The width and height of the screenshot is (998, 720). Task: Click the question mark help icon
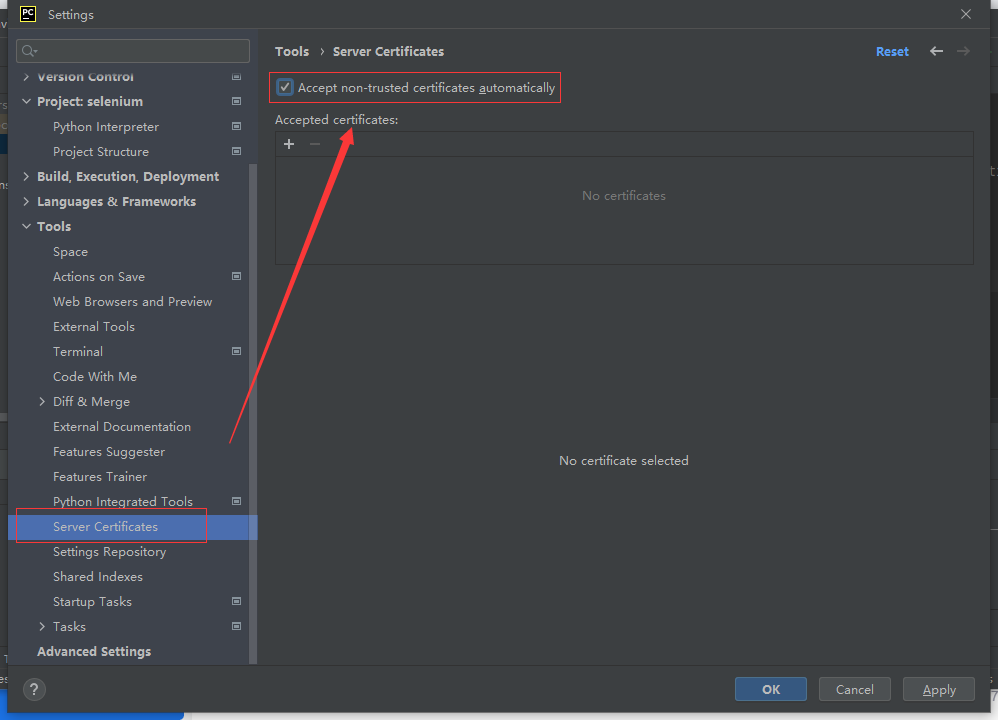coord(34,689)
